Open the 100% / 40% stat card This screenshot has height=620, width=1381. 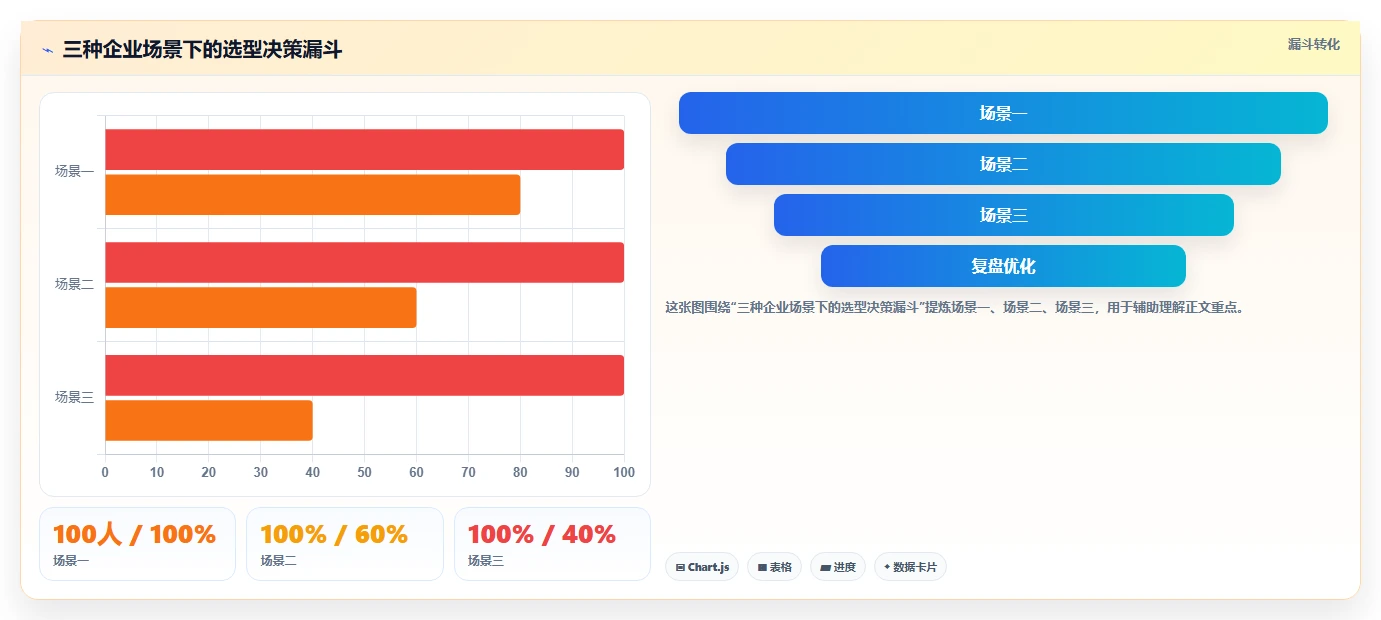(x=552, y=544)
